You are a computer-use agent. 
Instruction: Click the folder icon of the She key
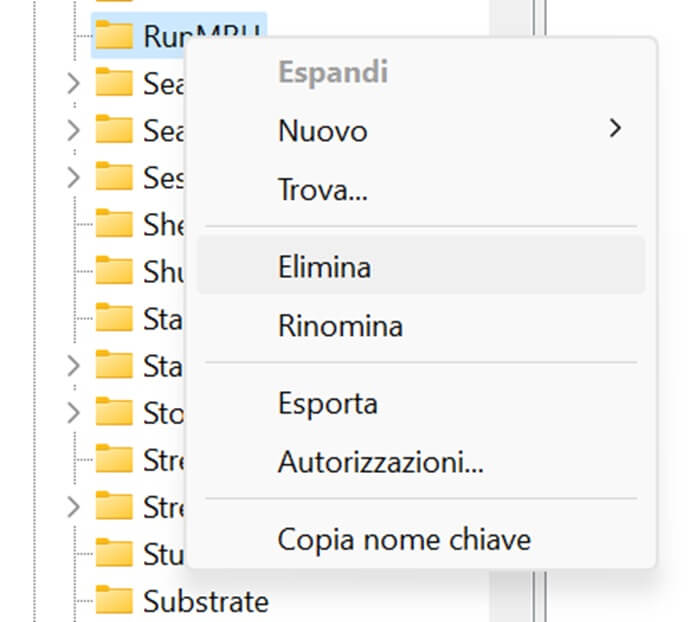[114, 223]
